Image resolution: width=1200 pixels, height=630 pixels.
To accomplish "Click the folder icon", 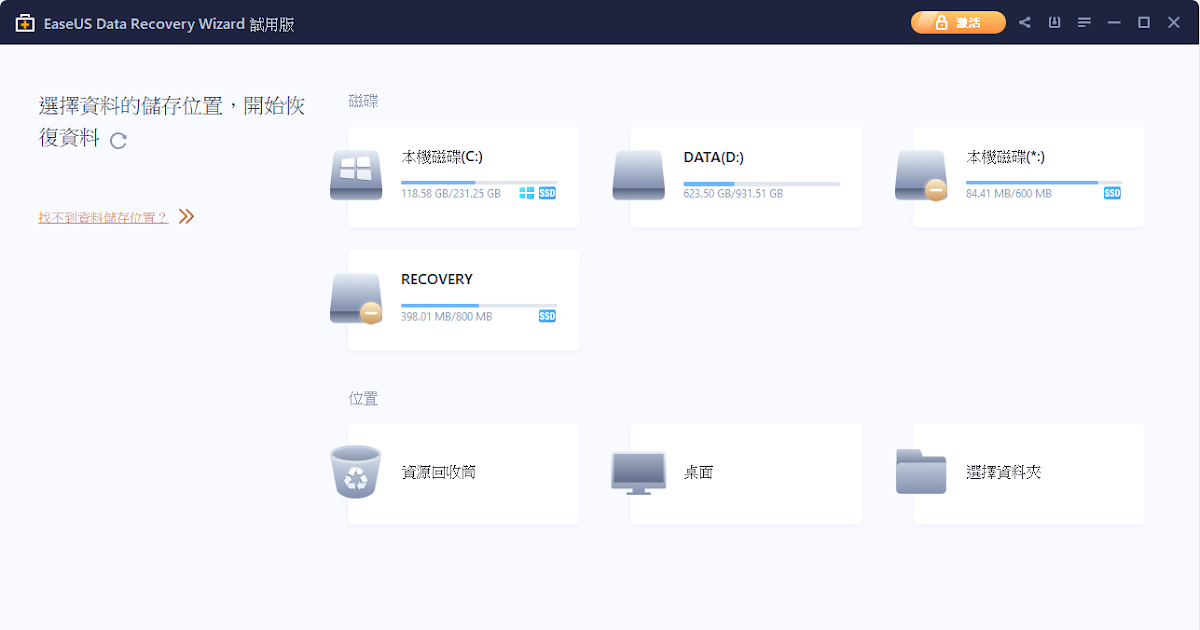I will pyautogui.click(x=921, y=472).
